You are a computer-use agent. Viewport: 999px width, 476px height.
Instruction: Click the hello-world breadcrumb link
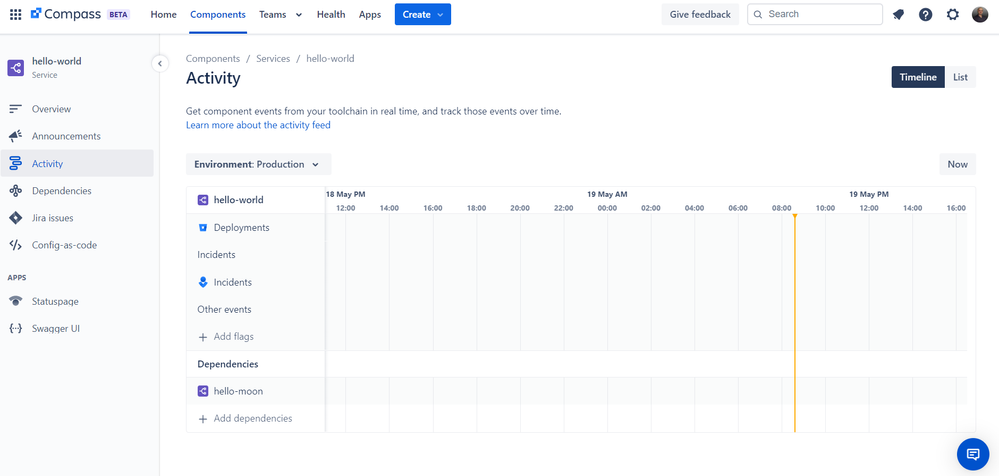[x=330, y=59]
